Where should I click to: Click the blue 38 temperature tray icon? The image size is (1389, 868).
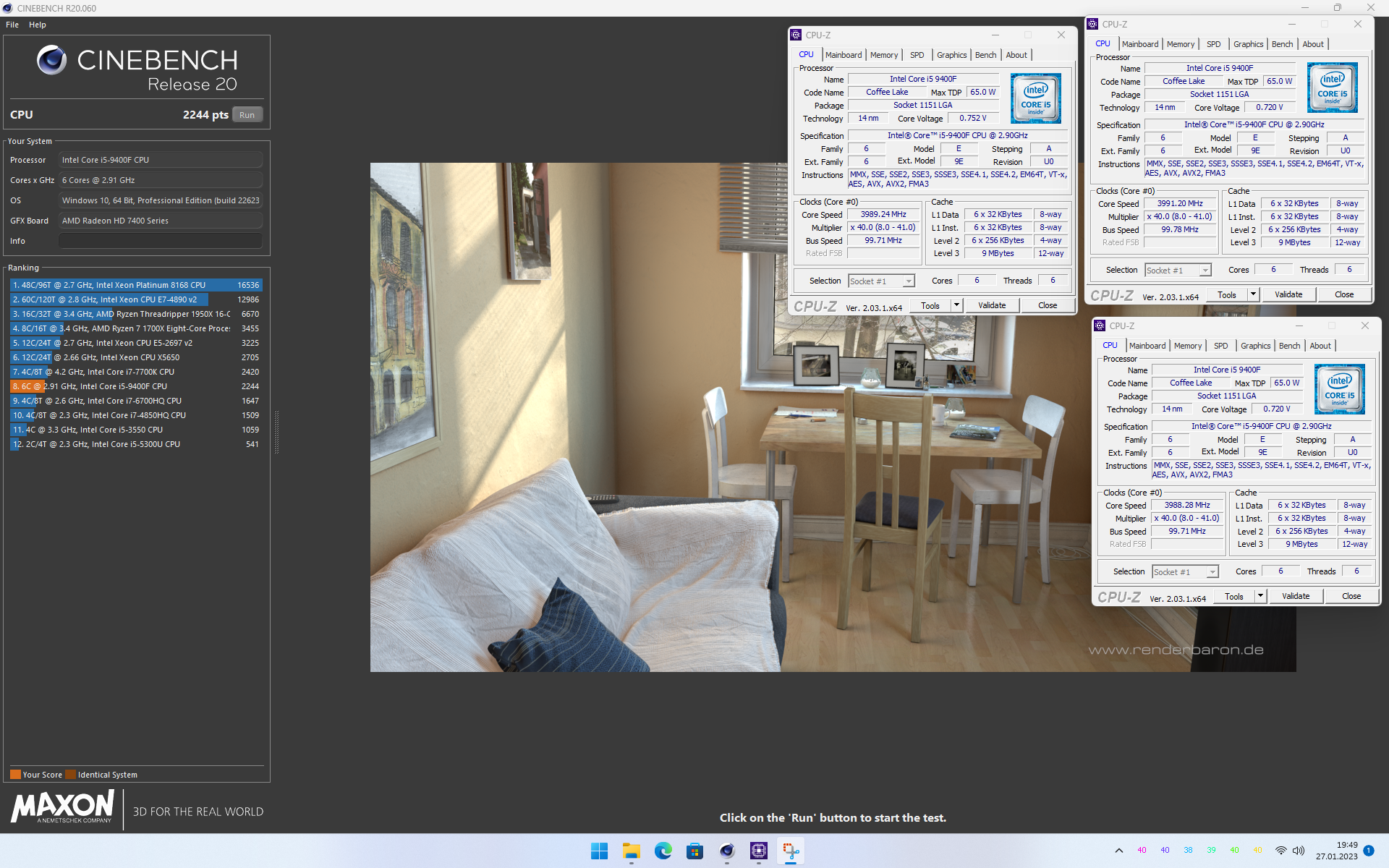[1188, 851]
